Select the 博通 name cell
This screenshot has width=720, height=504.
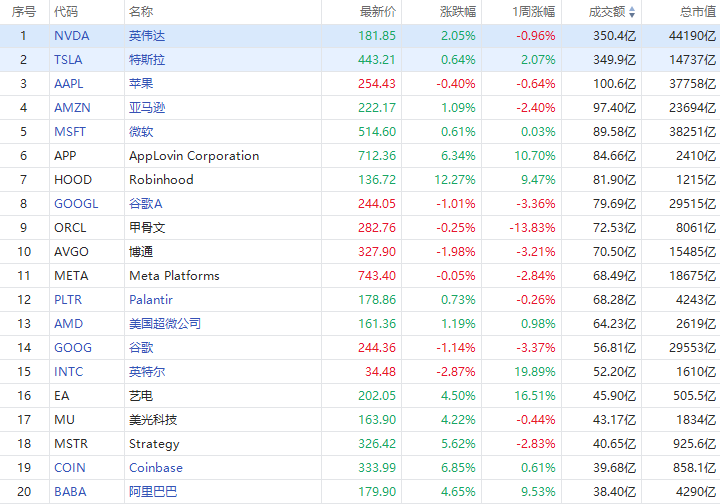[141, 252]
